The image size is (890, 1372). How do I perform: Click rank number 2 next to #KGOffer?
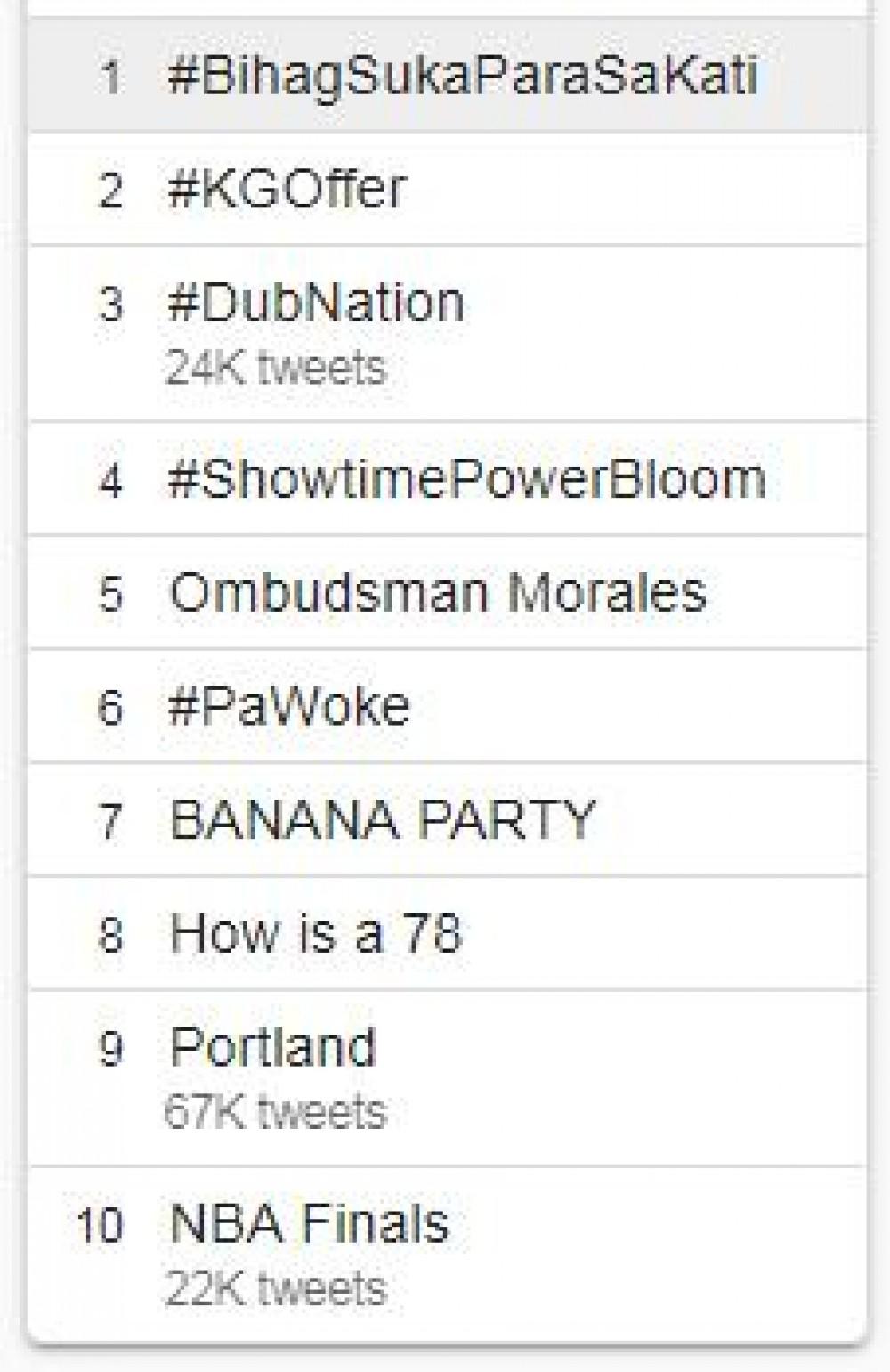111,191
